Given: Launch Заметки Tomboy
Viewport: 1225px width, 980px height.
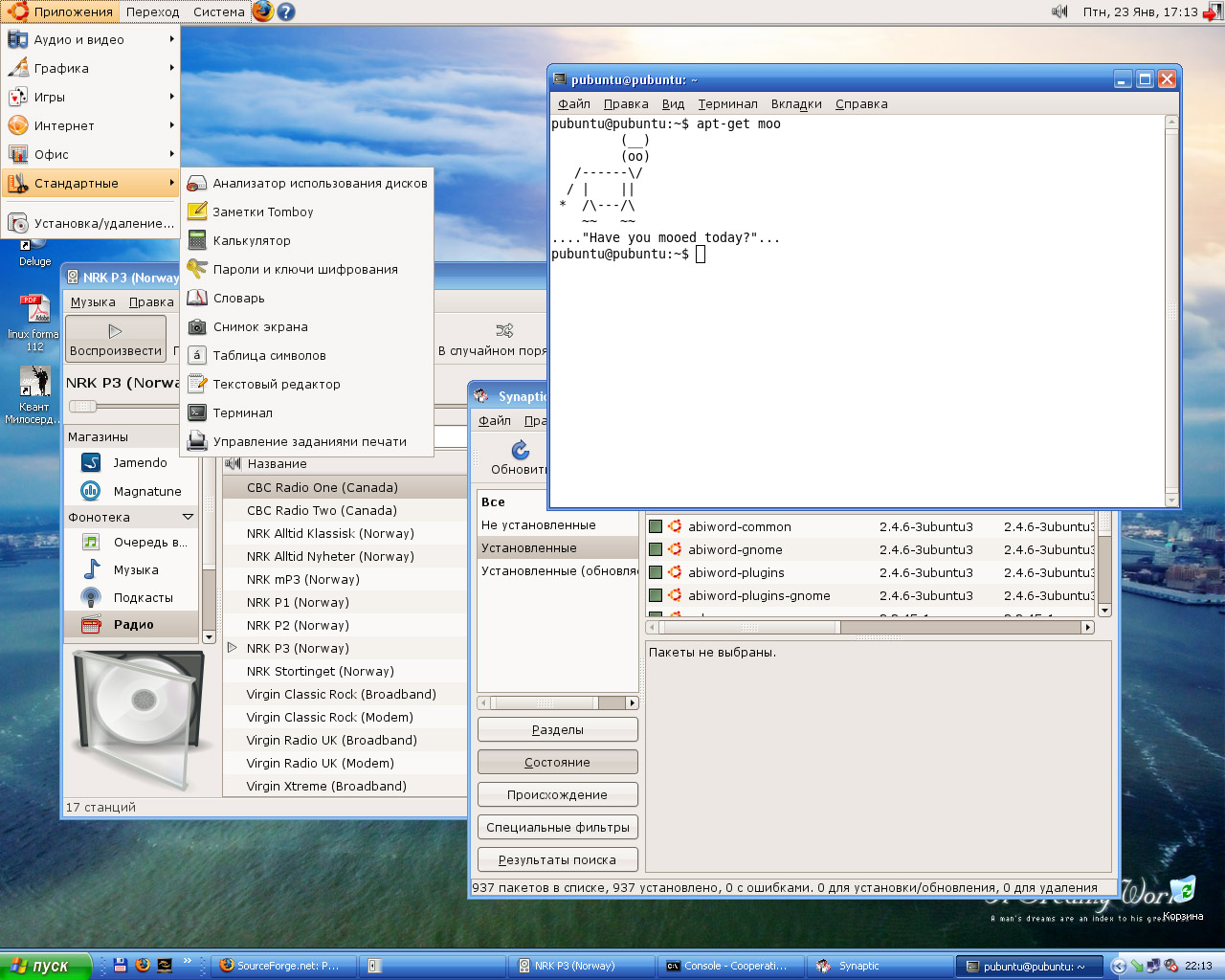Looking at the screenshot, I should (x=308, y=212).
